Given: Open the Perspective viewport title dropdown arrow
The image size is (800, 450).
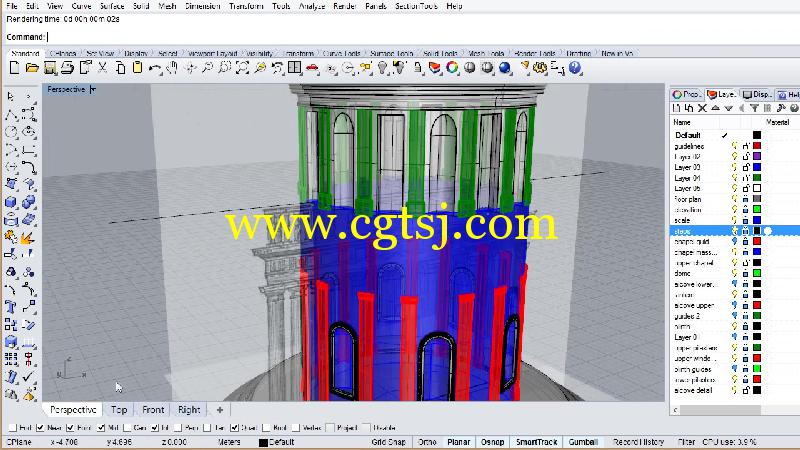Looking at the screenshot, I should tap(93, 89).
